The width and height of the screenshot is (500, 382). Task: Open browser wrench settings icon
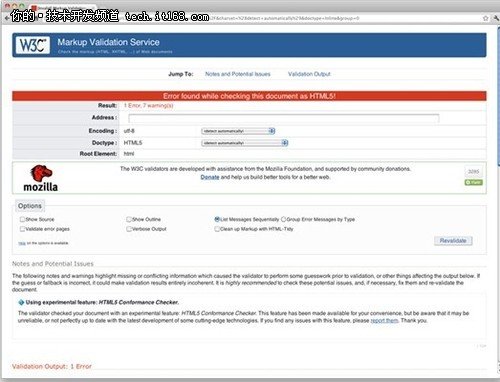pyautogui.click(x=497, y=18)
